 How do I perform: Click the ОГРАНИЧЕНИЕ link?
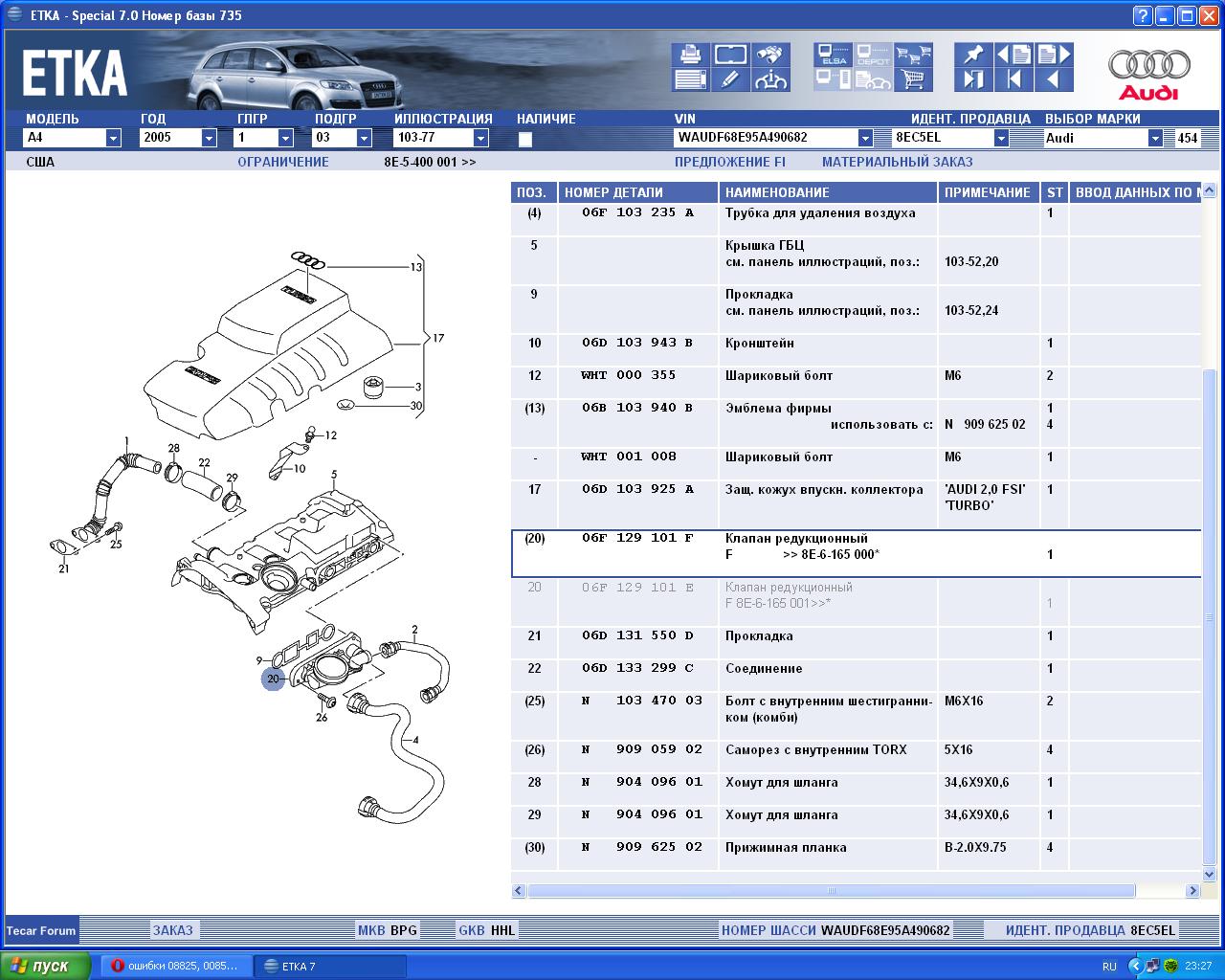(282, 162)
